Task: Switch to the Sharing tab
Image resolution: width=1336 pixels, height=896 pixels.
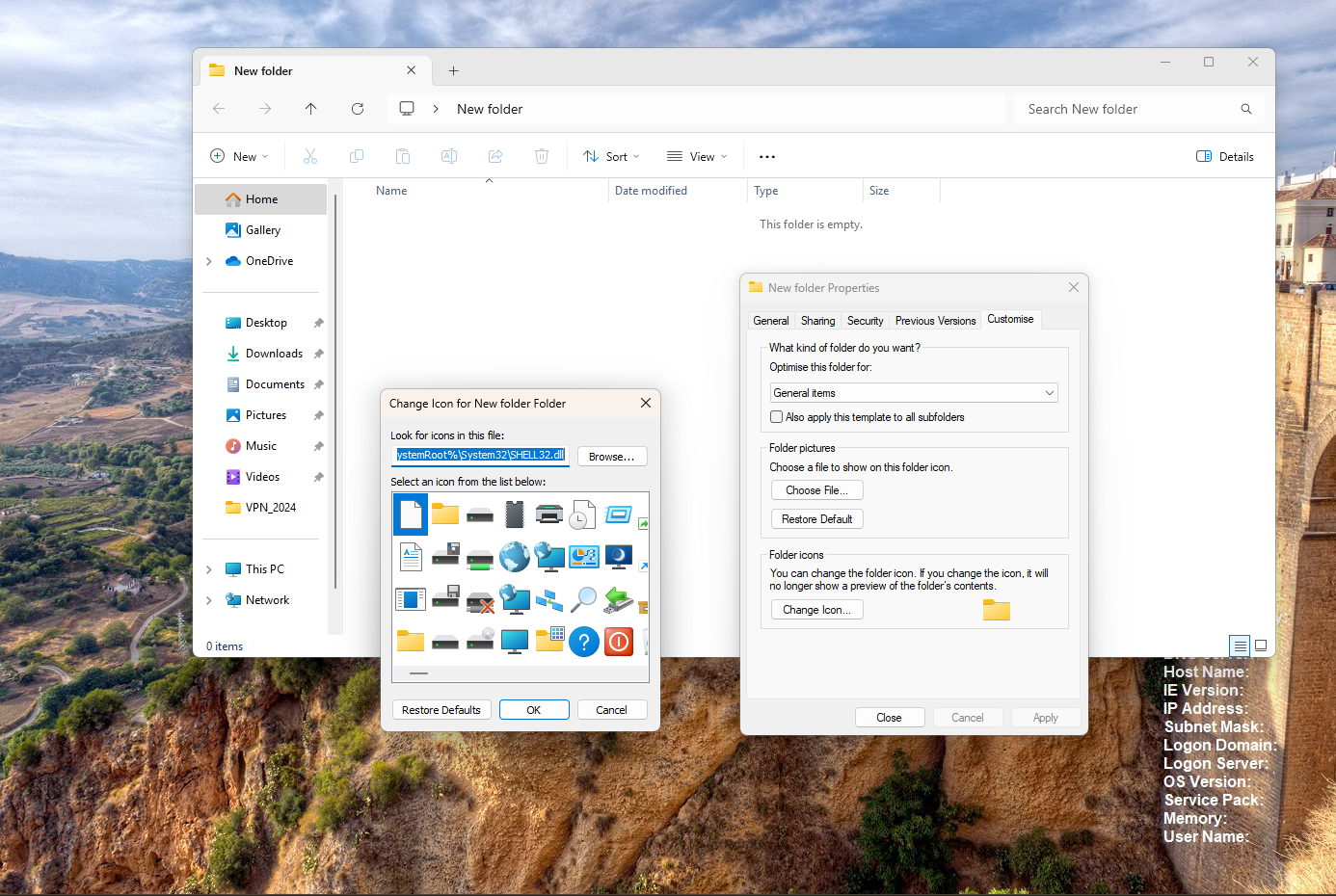Action: coord(817,321)
